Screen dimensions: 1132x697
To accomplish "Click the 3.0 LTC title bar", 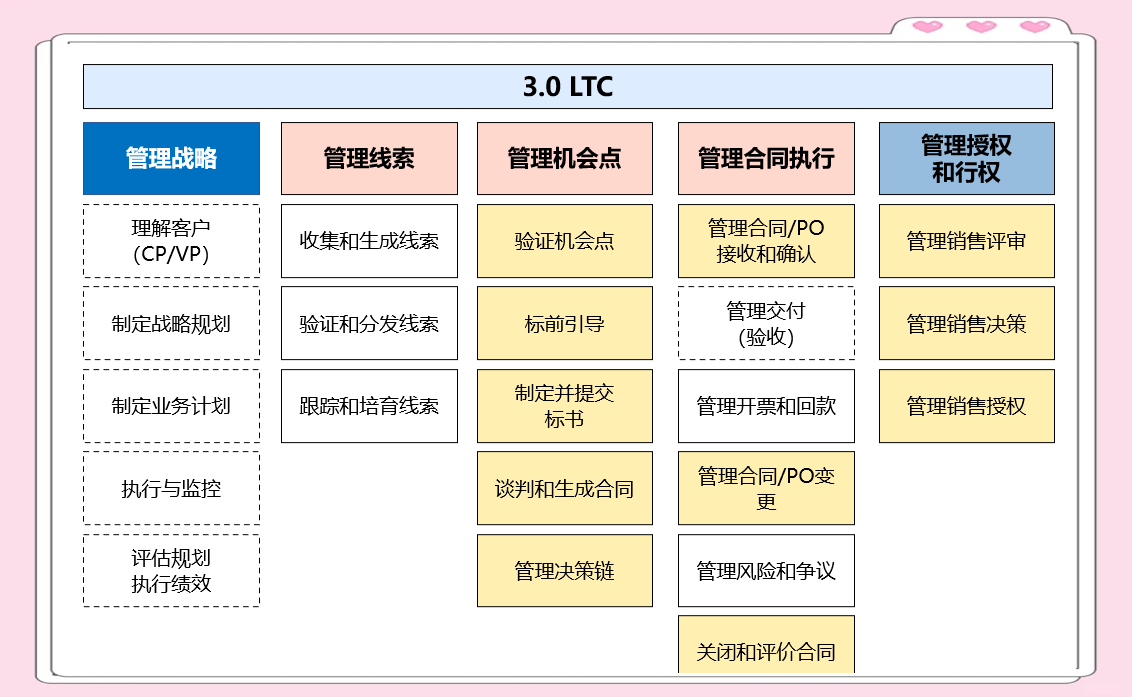I will (566, 87).
